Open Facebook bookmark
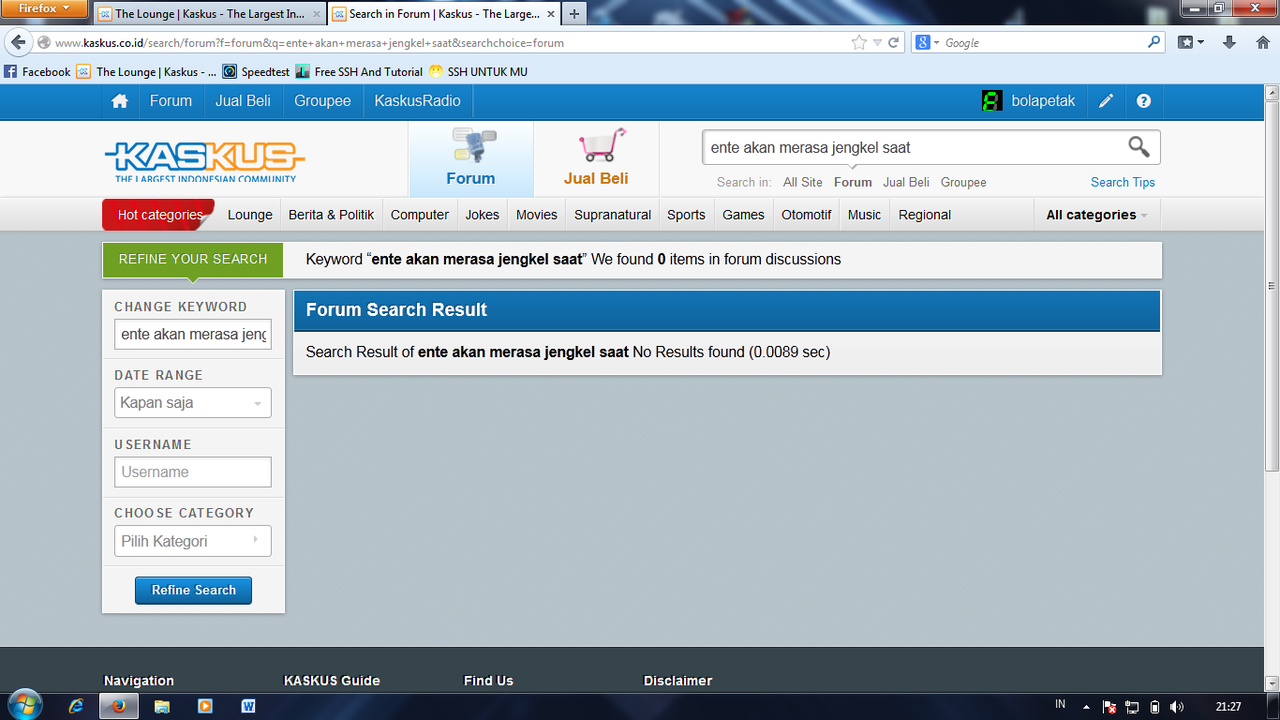The image size is (1280, 720). pos(38,72)
